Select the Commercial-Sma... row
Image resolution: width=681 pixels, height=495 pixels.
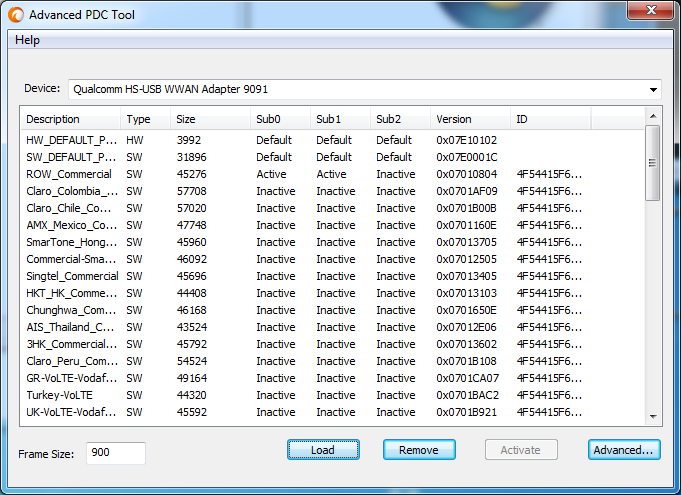tap(332, 259)
